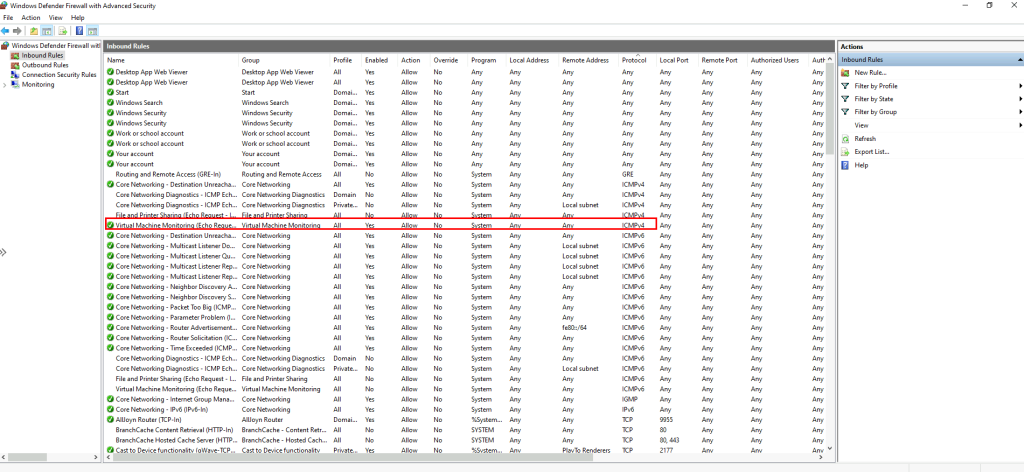This screenshot has height=472, width=1024.
Task: Click the Help icon in Actions pane
Action: pyautogui.click(x=845, y=165)
